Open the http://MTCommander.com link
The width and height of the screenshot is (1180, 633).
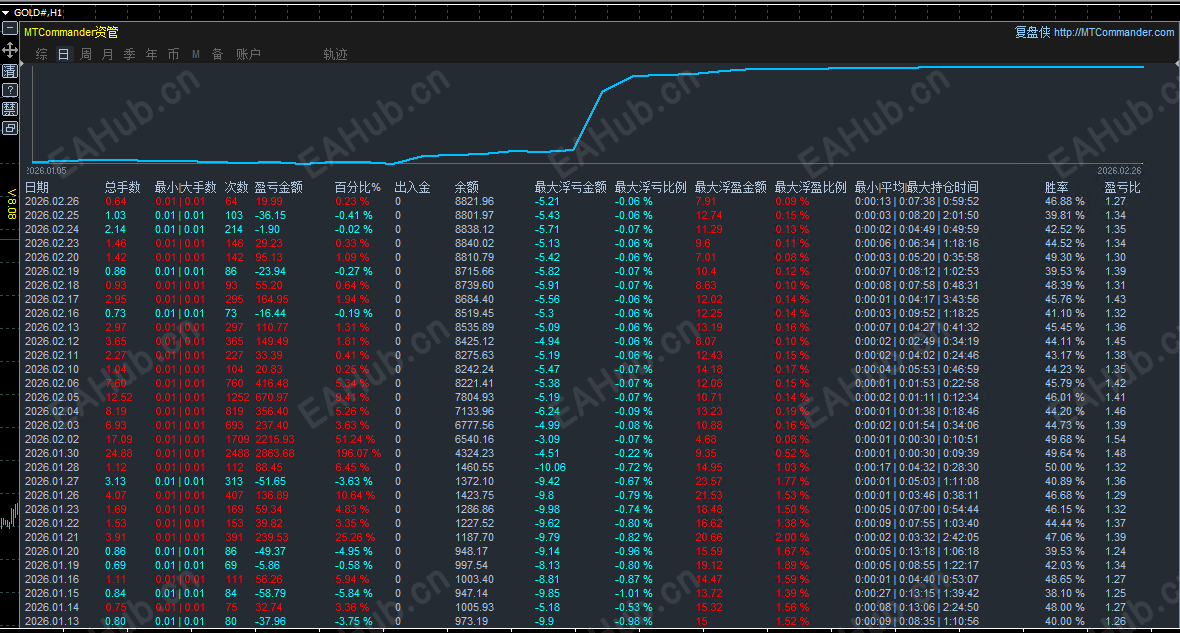[1114, 32]
